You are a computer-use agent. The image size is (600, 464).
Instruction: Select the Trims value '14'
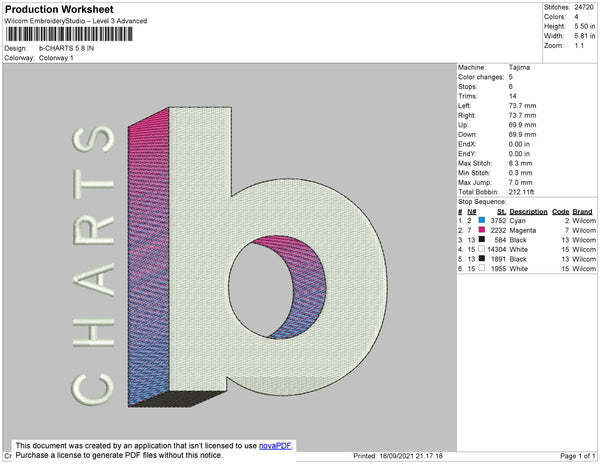tap(513, 96)
